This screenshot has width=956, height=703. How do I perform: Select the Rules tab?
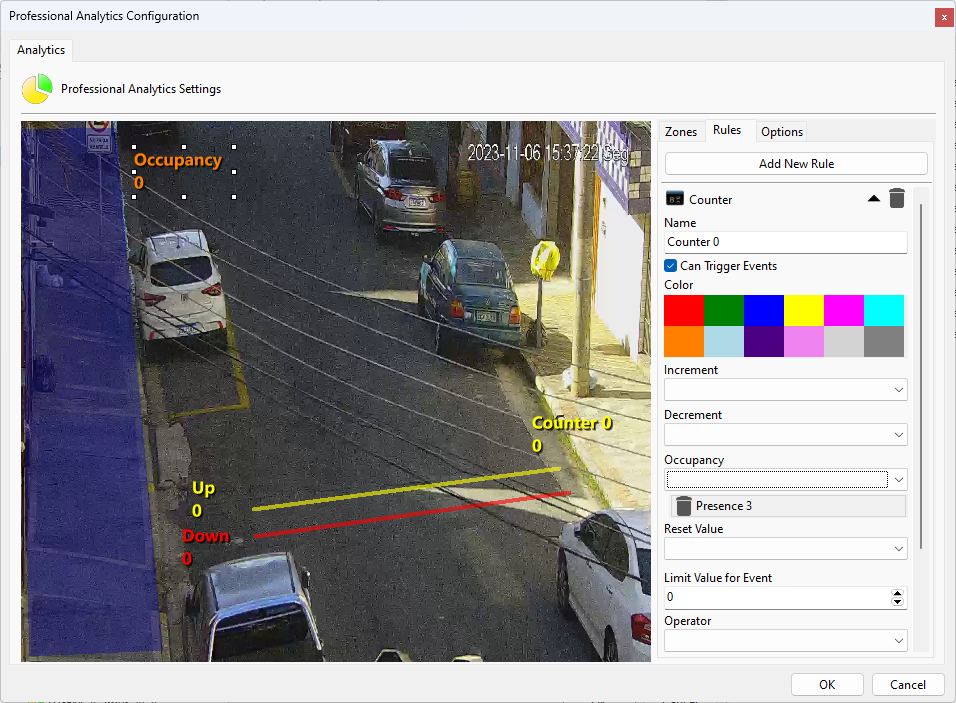727,130
